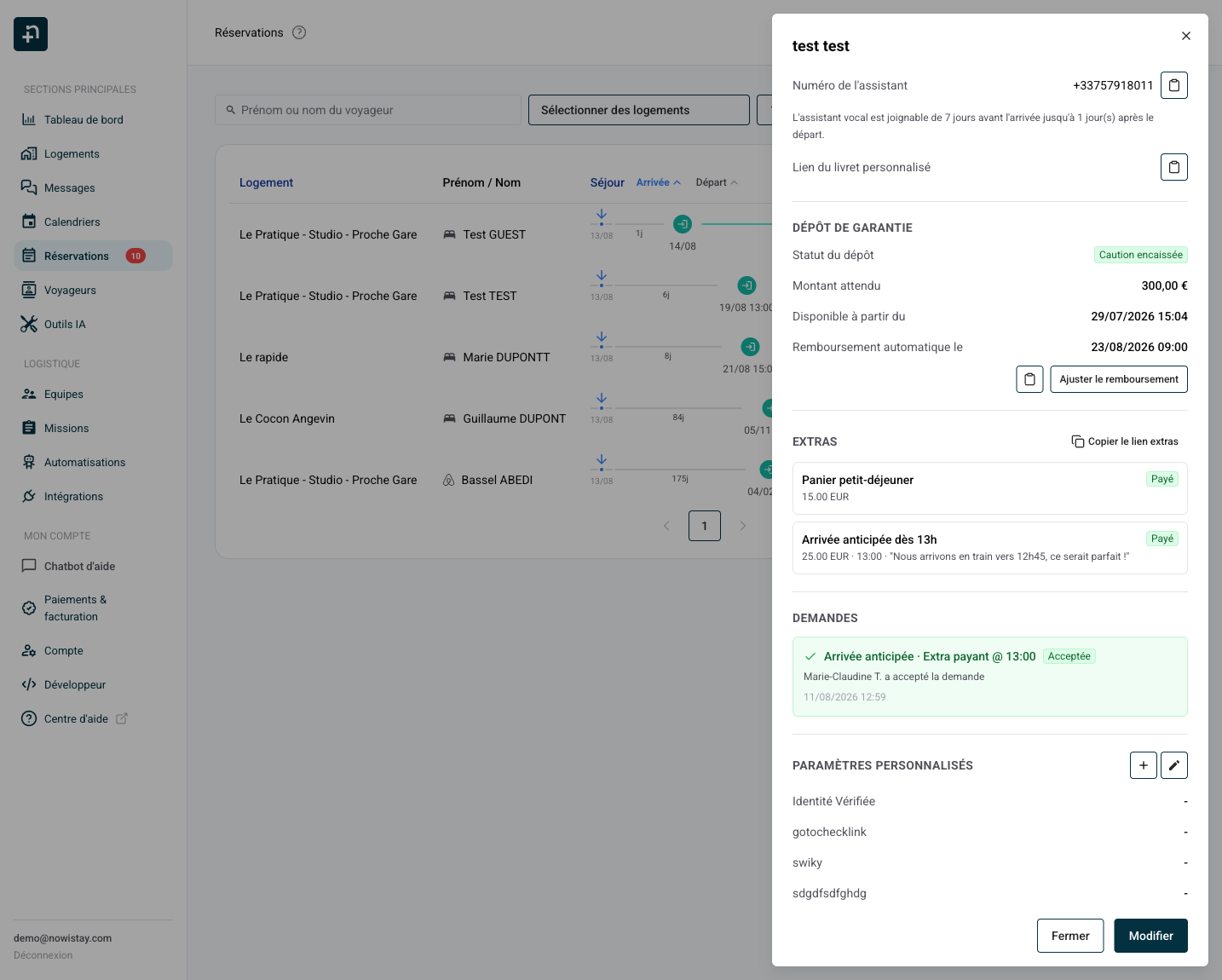Click Ajuster le remboursement button

tap(1119, 379)
